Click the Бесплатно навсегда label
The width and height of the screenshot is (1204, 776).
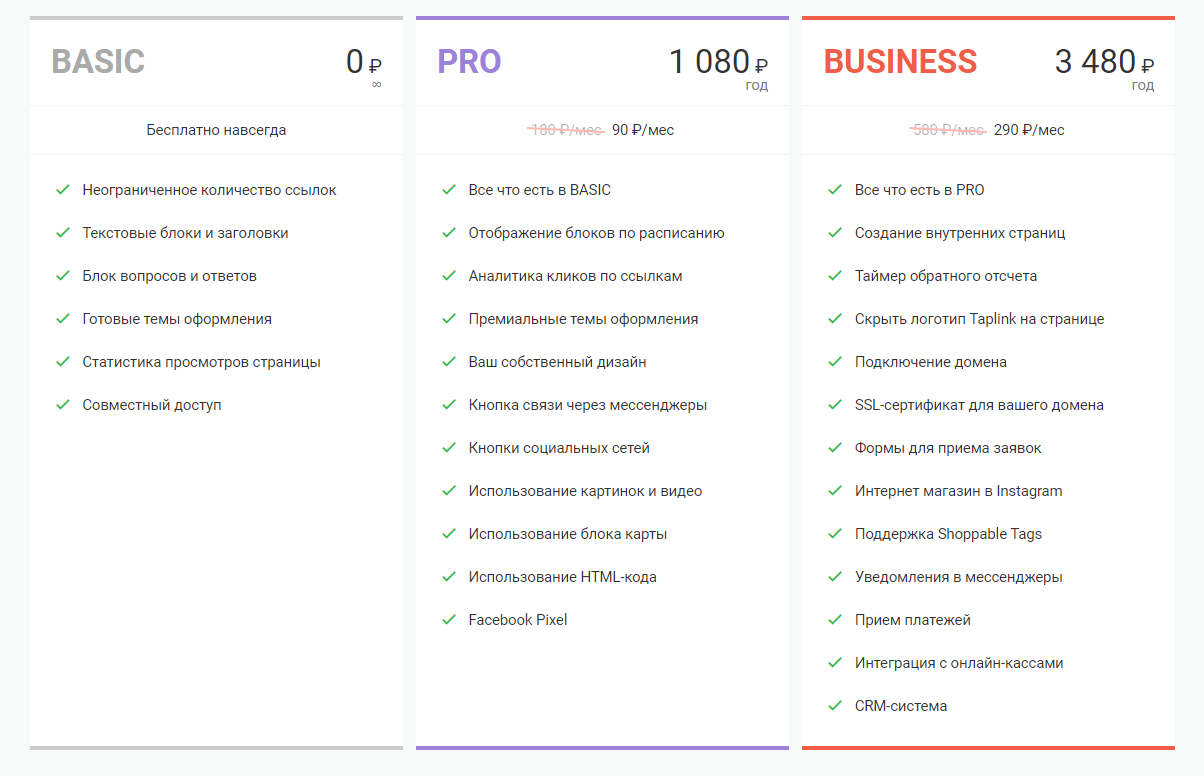[x=216, y=130]
